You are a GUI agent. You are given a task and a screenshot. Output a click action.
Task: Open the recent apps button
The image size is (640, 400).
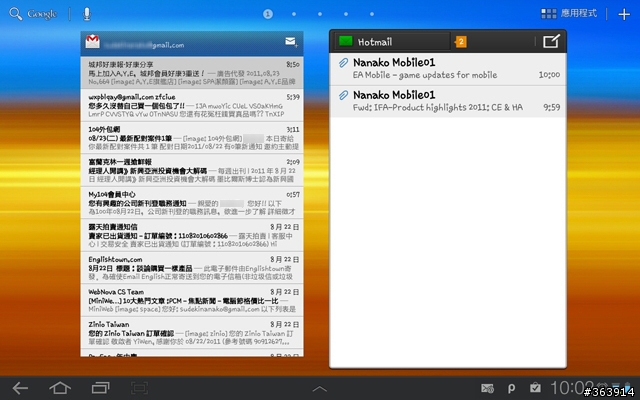coord(100,388)
